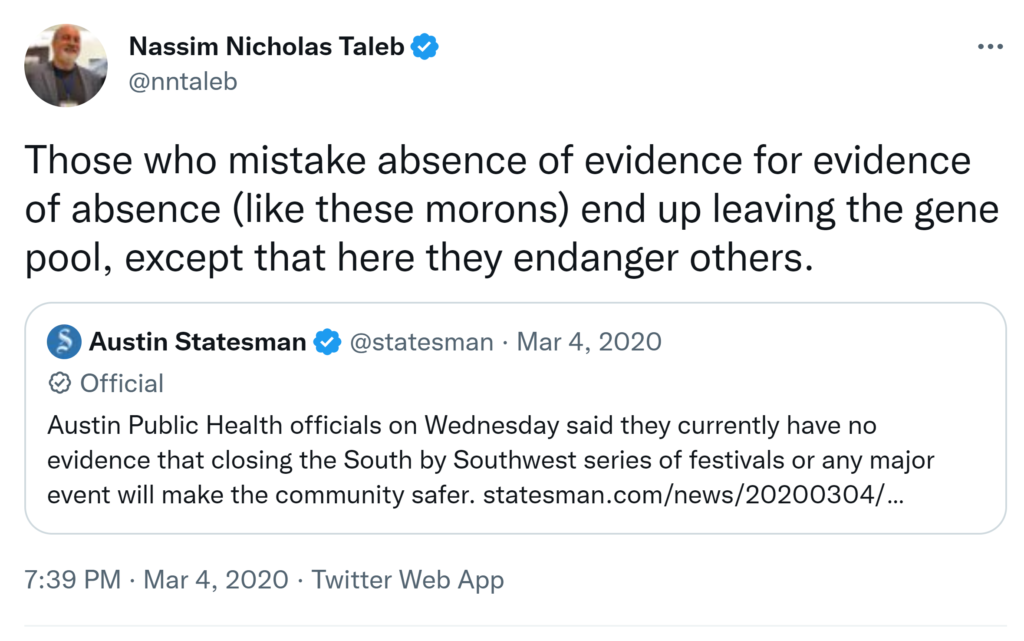
Task: Click Nassim Nicholas Taleb's profile photo
Action: point(65,66)
